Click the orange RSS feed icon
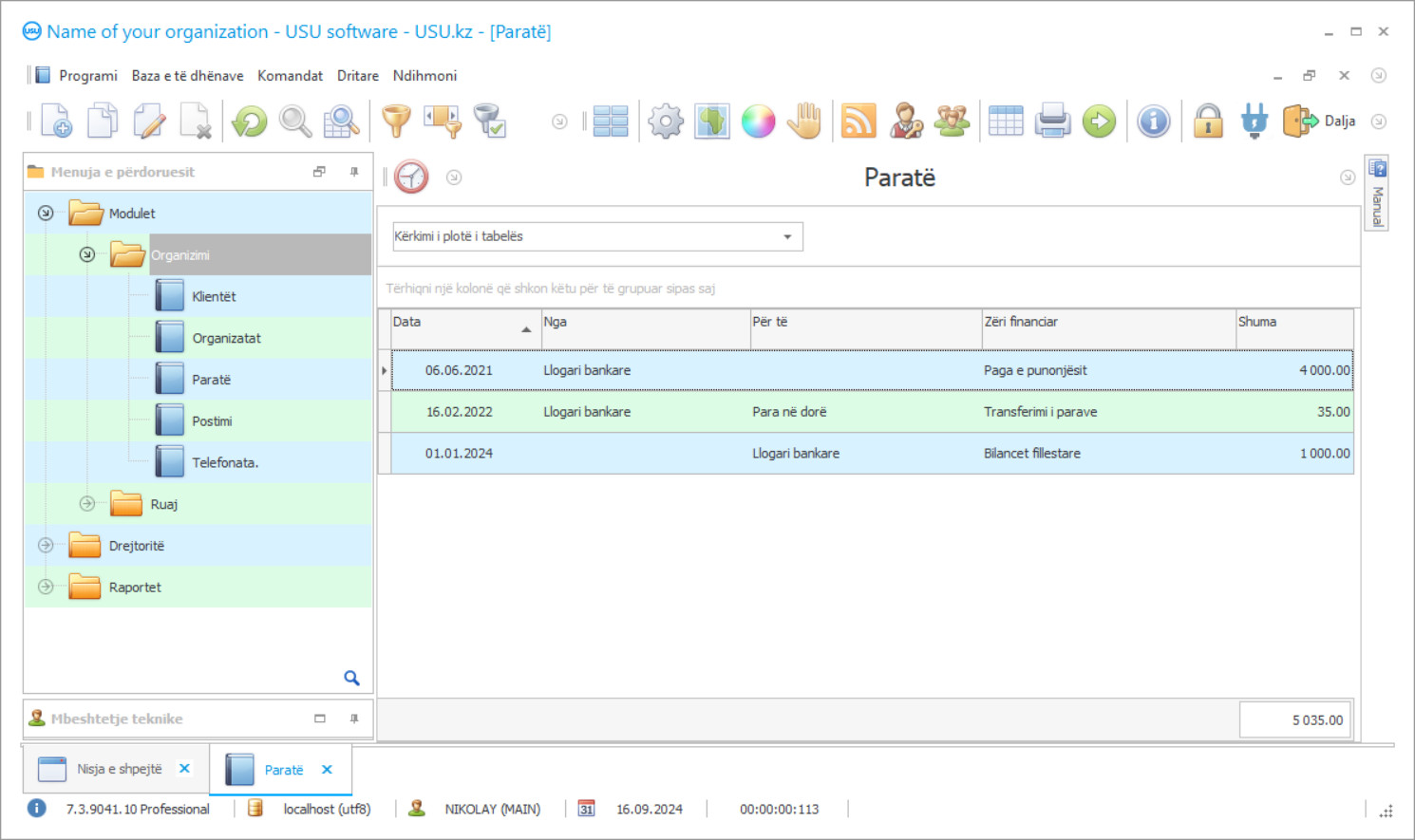The image size is (1415, 840). pyautogui.click(x=858, y=121)
